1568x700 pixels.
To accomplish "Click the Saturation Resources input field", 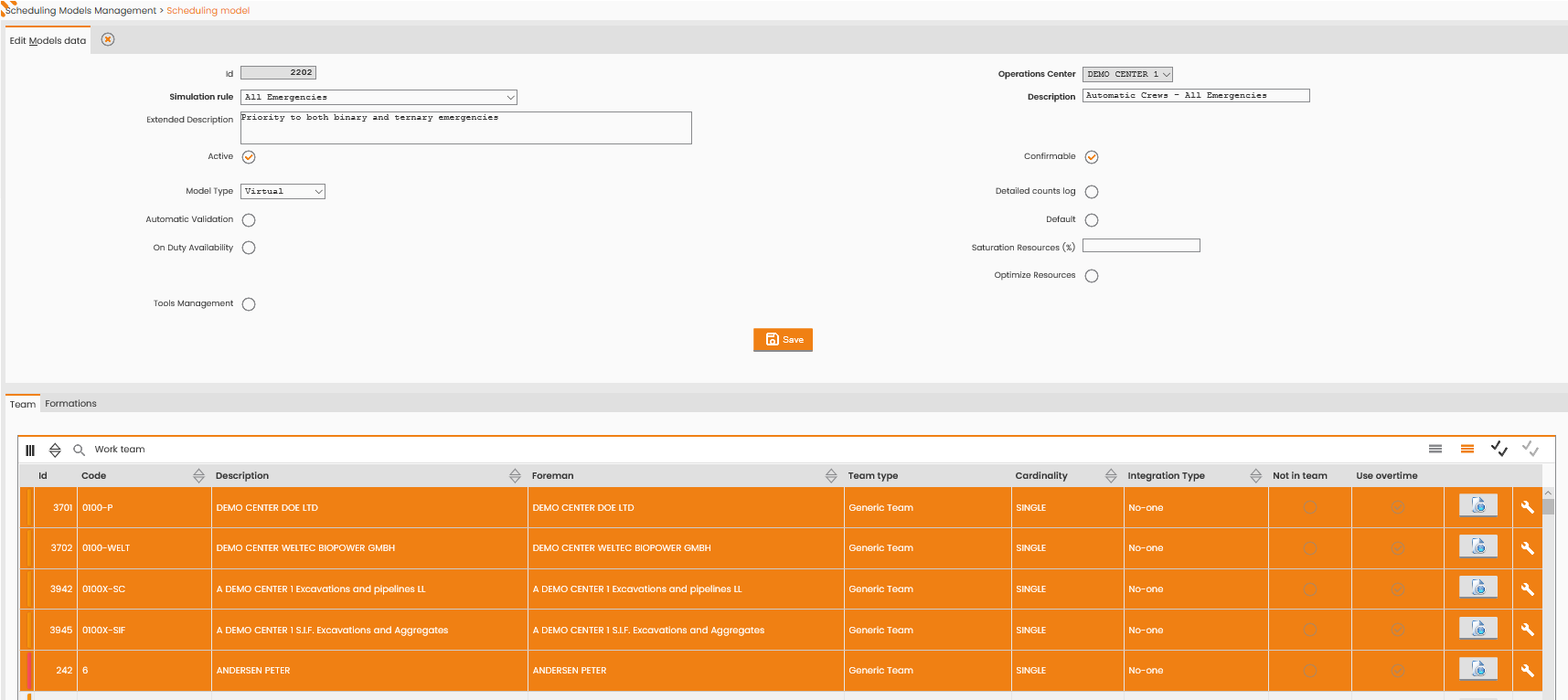I will coord(1141,246).
